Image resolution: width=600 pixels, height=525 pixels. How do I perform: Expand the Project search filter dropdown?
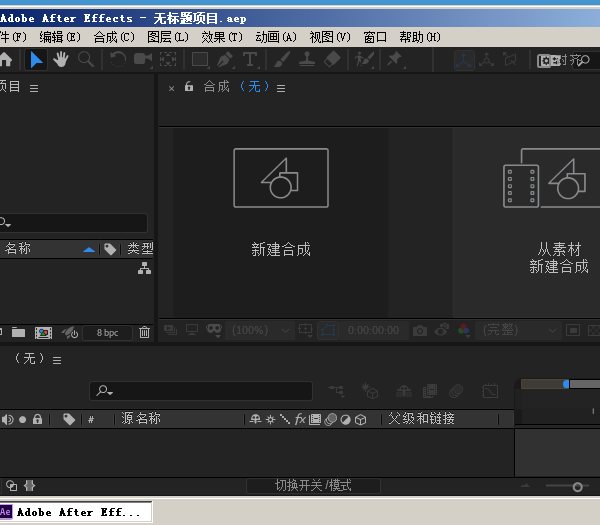tap(5, 223)
